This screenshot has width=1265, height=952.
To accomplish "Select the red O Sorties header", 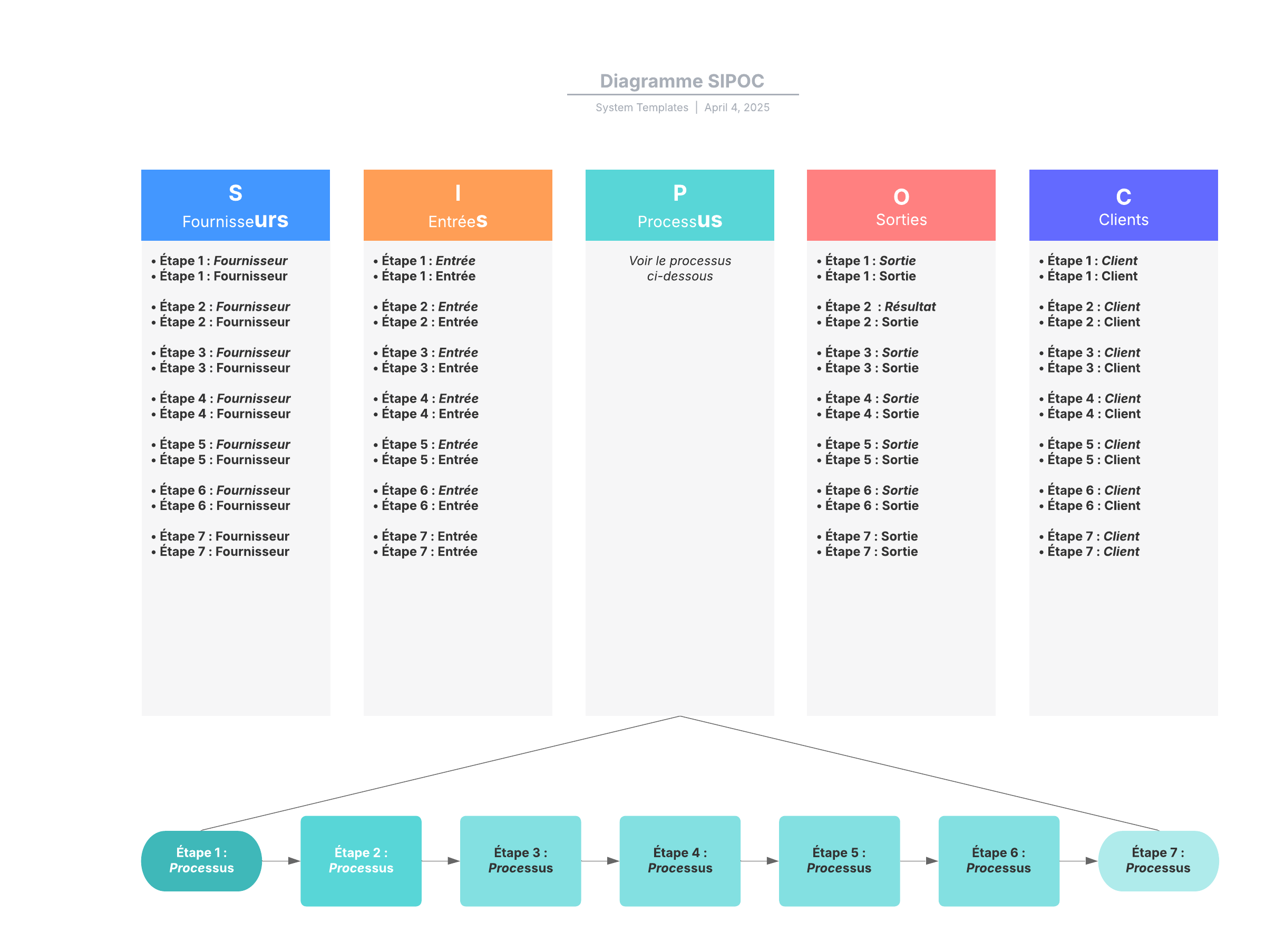I will (x=901, y=205).
